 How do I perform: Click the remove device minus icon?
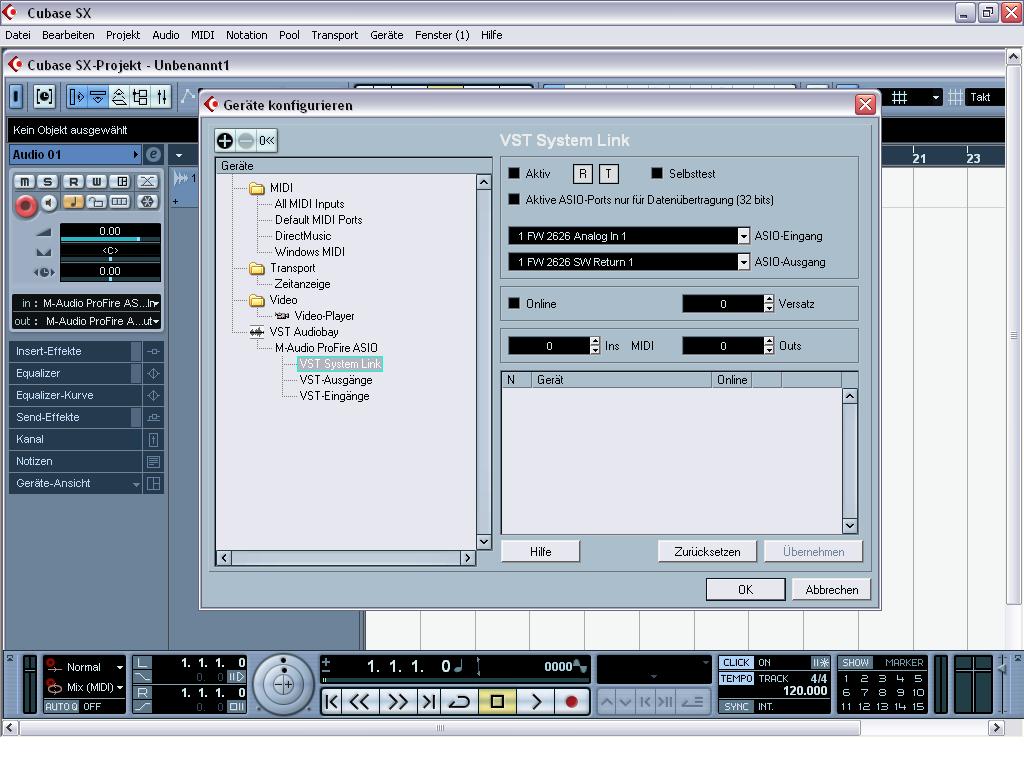(246, 140)
